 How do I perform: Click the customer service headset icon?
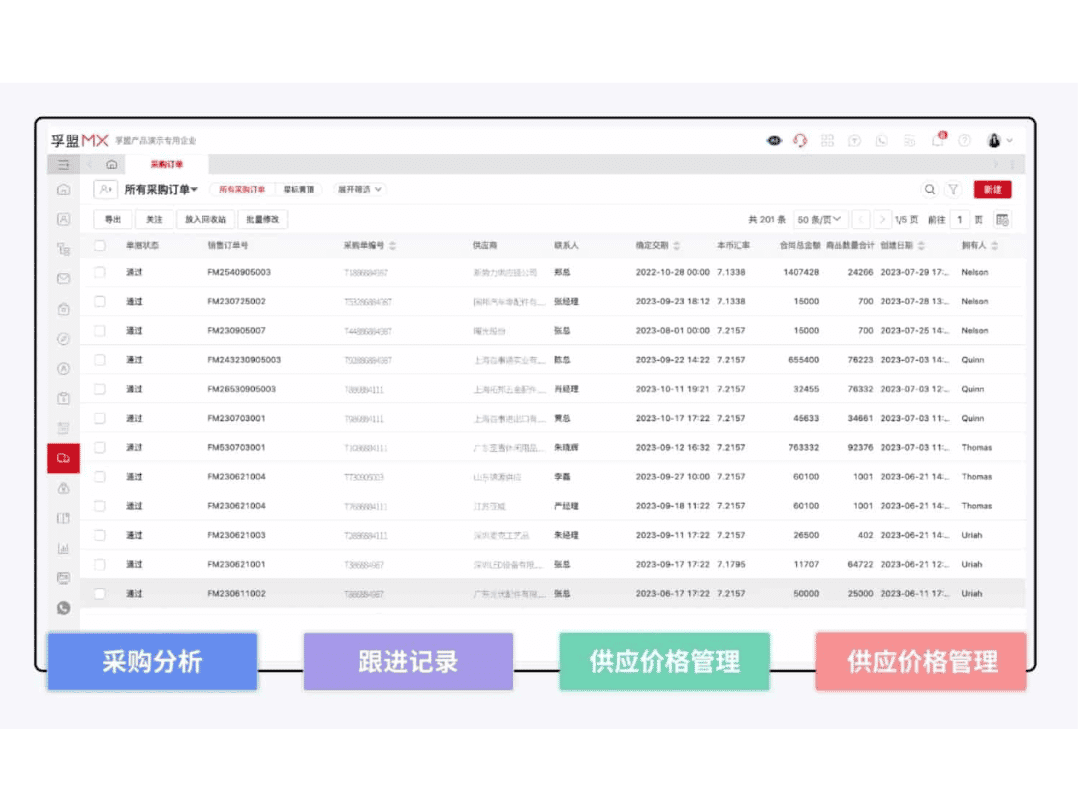pos(800,141)
